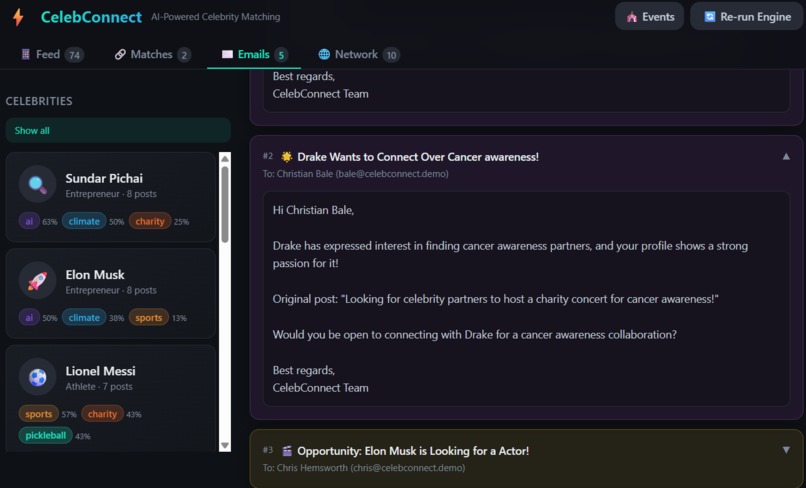Click Elon Musk's climate tag
This screenshot has width=806, height=488.
(x=84, y=318)
